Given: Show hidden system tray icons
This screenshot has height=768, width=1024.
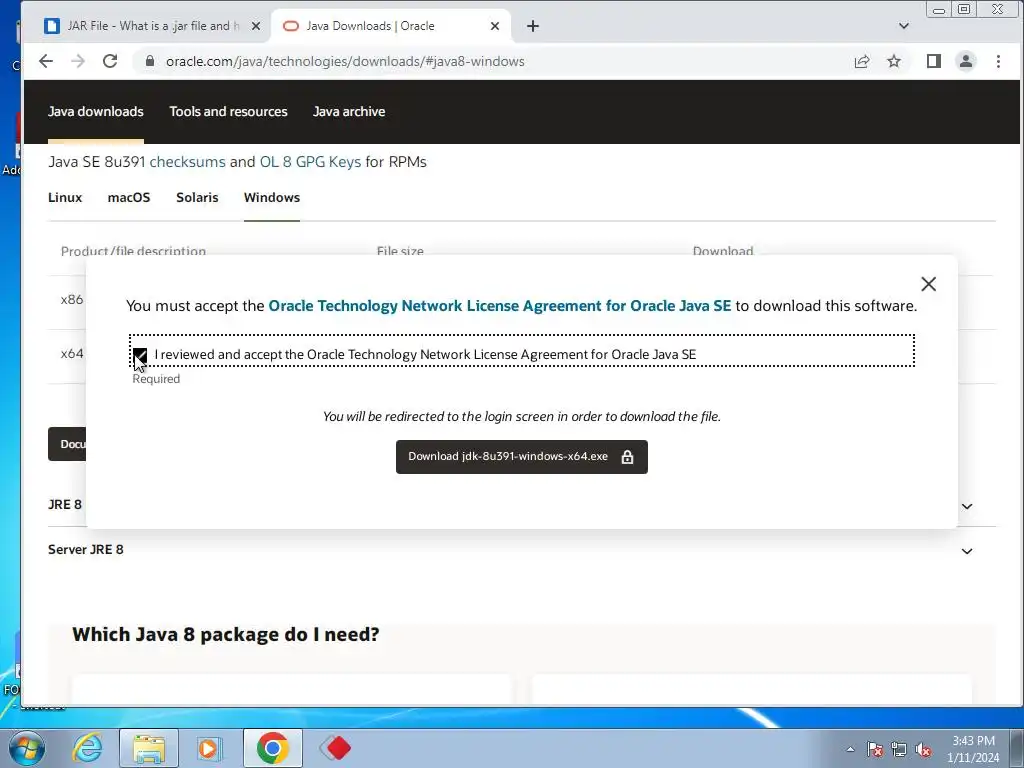Looking at the screenshot, I should [850, 749].
